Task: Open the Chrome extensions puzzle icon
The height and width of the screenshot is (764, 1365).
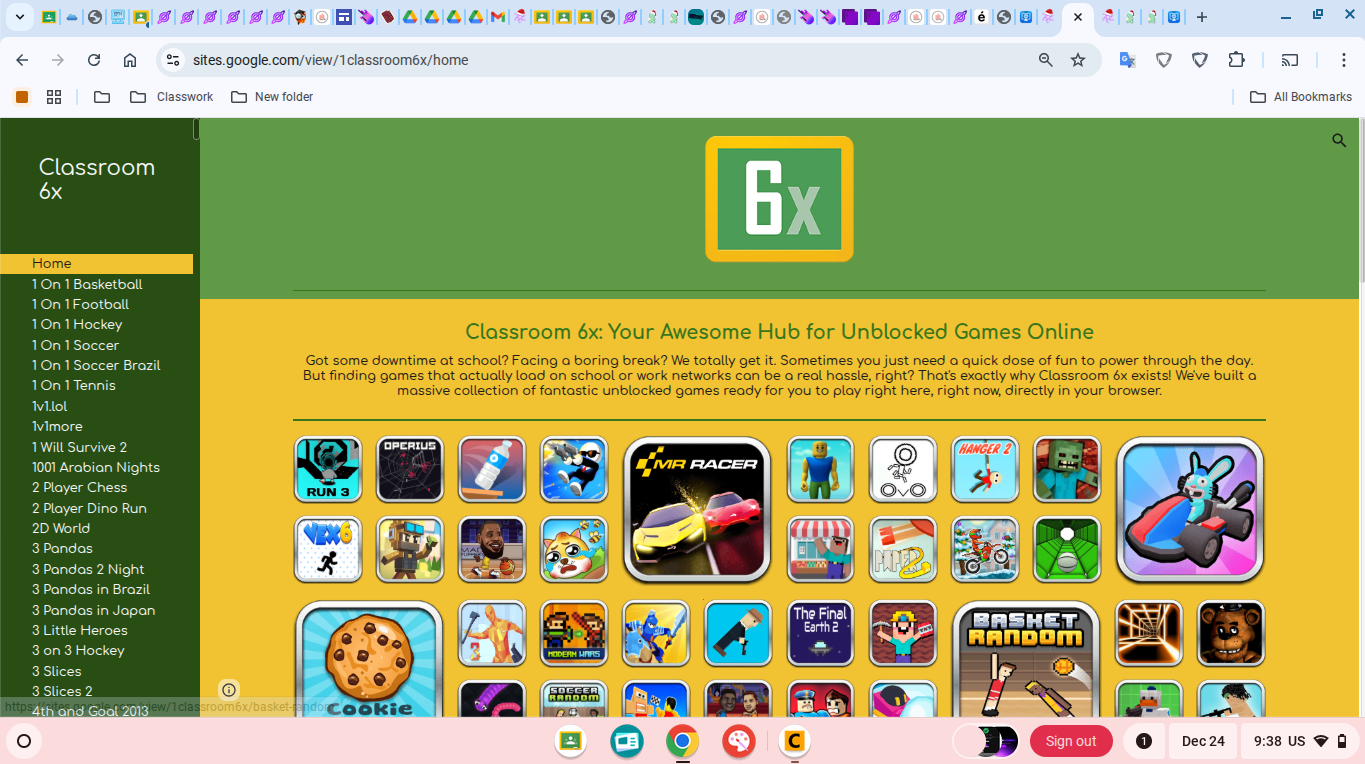Action: (x=1236, y=60)
